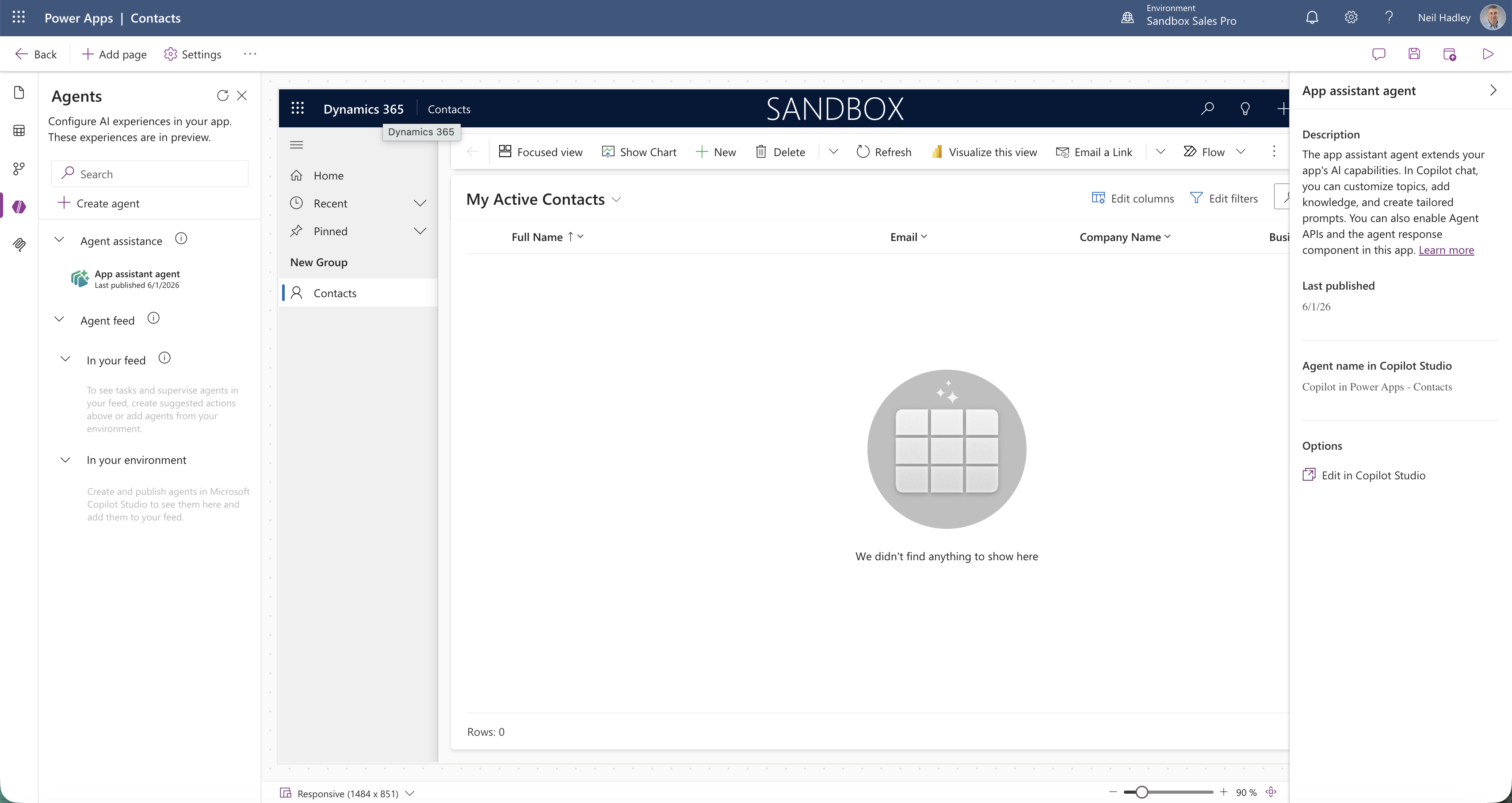Open the more commands vertical ellipsis
The height and width of the screenshot is (803, 1512).
tap(1274, 151)
